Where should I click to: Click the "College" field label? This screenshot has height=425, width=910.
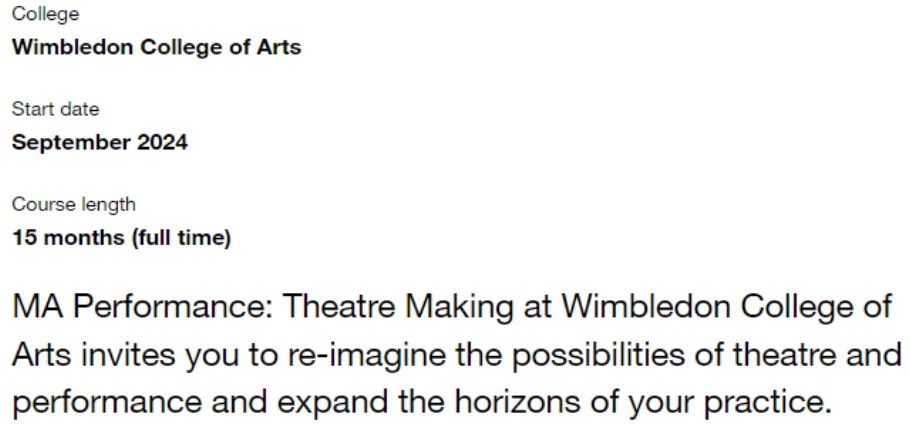click(45, 14)
